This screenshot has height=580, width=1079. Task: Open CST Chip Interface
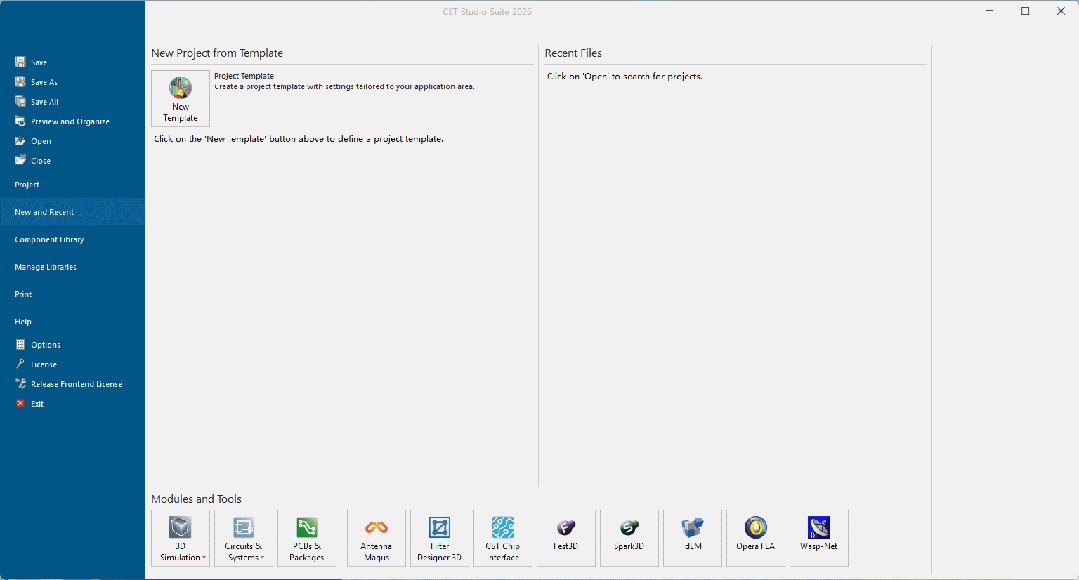coord(503,539)
